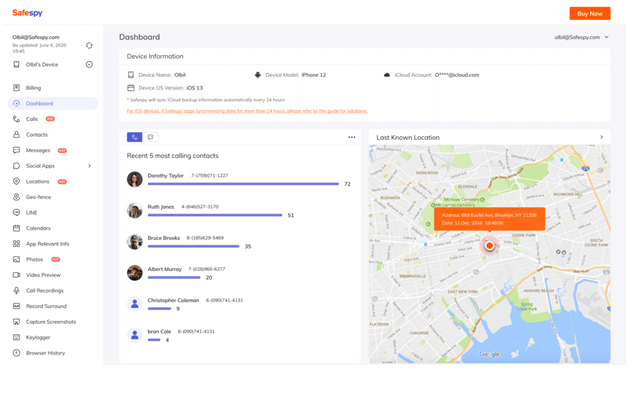This screenshot has height=415, width=628.
Task: Click Dorothy Taylor's call count bar
Action: 243,184
